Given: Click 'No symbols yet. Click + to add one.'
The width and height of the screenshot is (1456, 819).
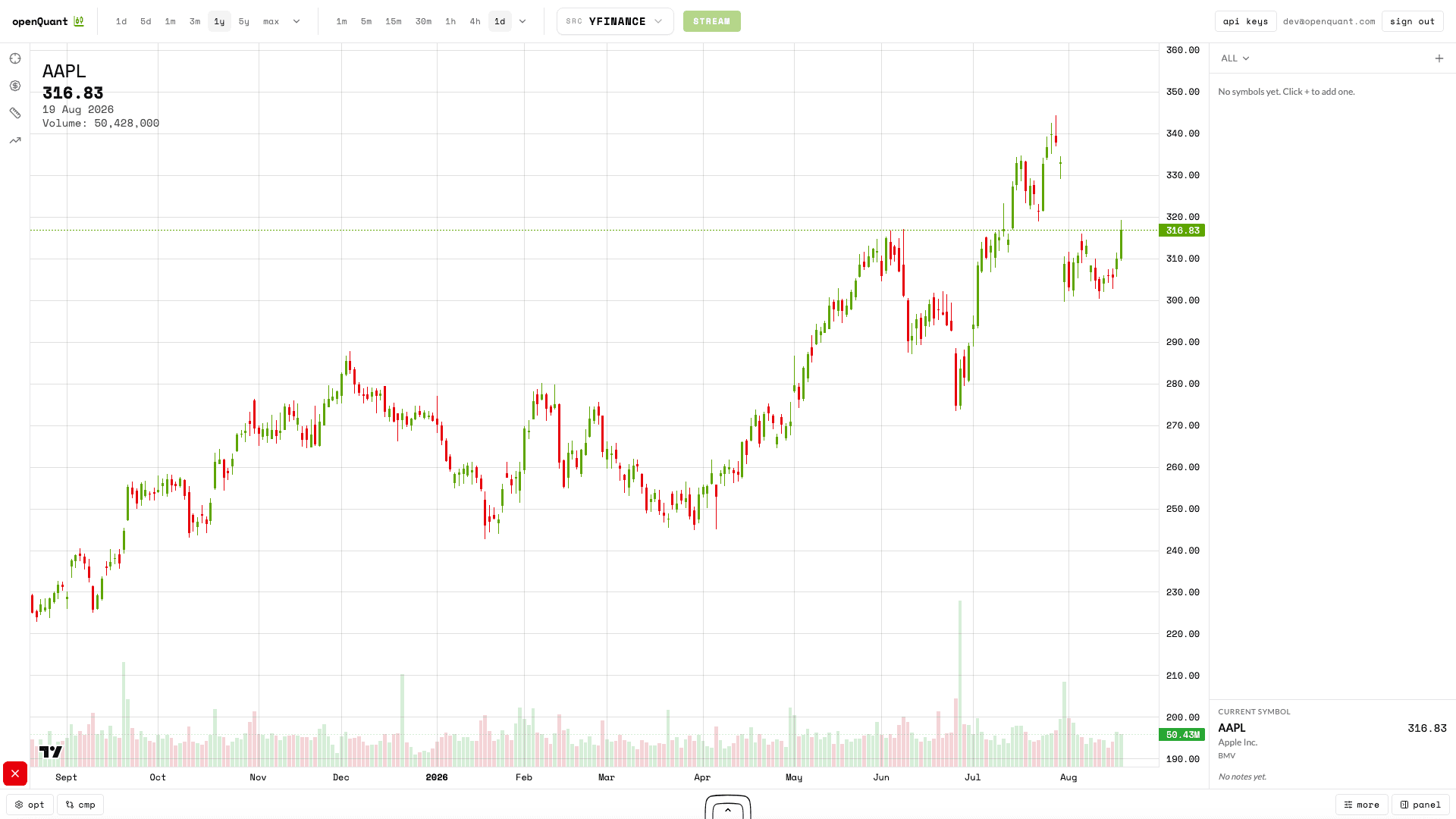Looking at the screenshot, I should [x=1287, y=92].
